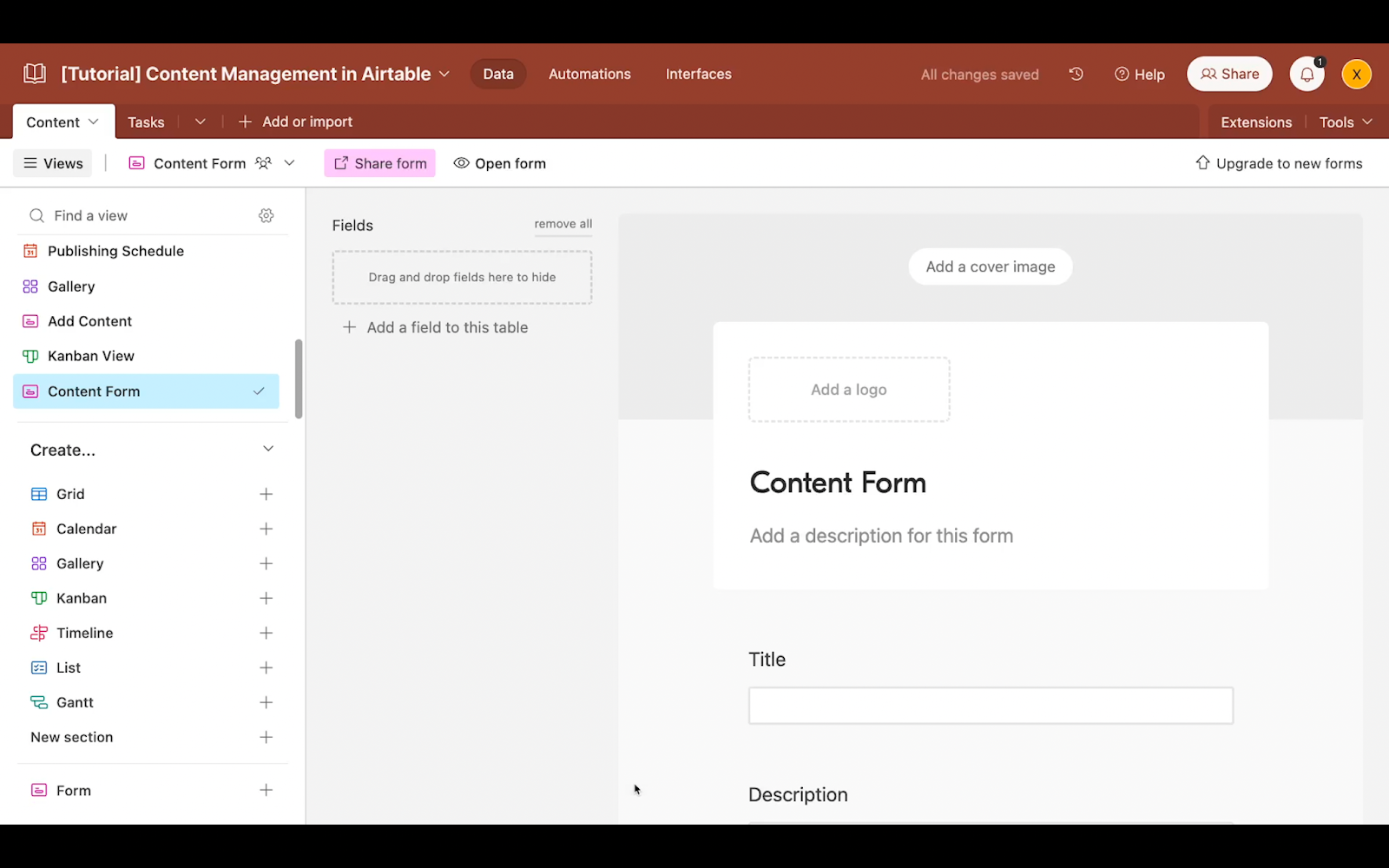Image resolution: width=1389 pixels, height=868 pixels.
Task: Click plus icon next to Kanban create
Action: point(267,598)
